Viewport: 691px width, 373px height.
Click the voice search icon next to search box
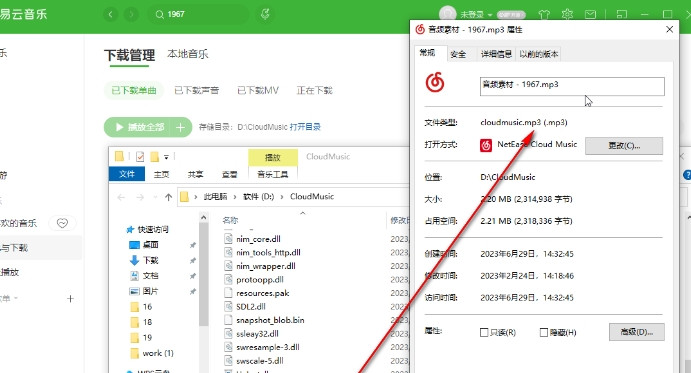tap(265, 14)
